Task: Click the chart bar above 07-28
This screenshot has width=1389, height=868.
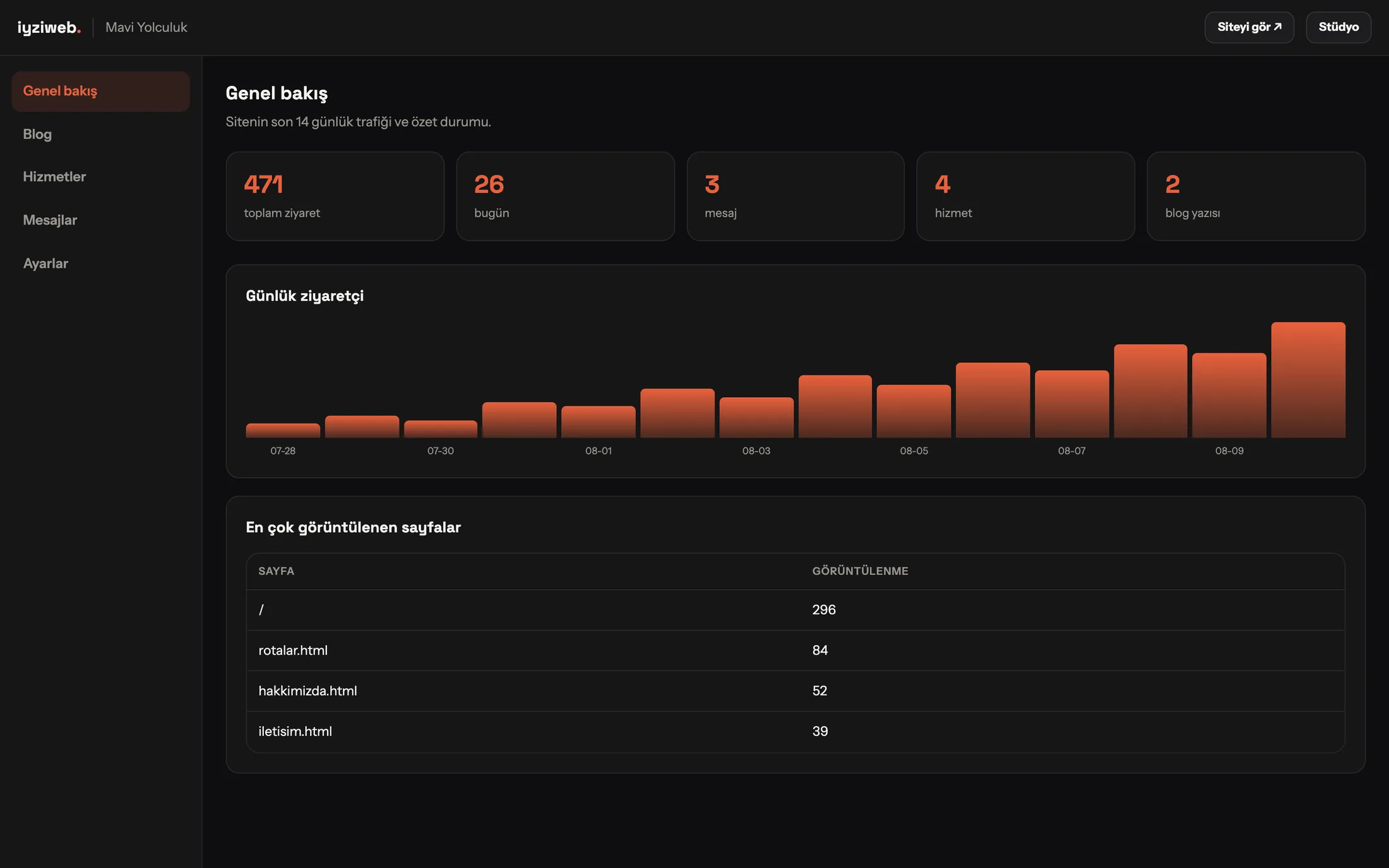Action: click(283, 431)
